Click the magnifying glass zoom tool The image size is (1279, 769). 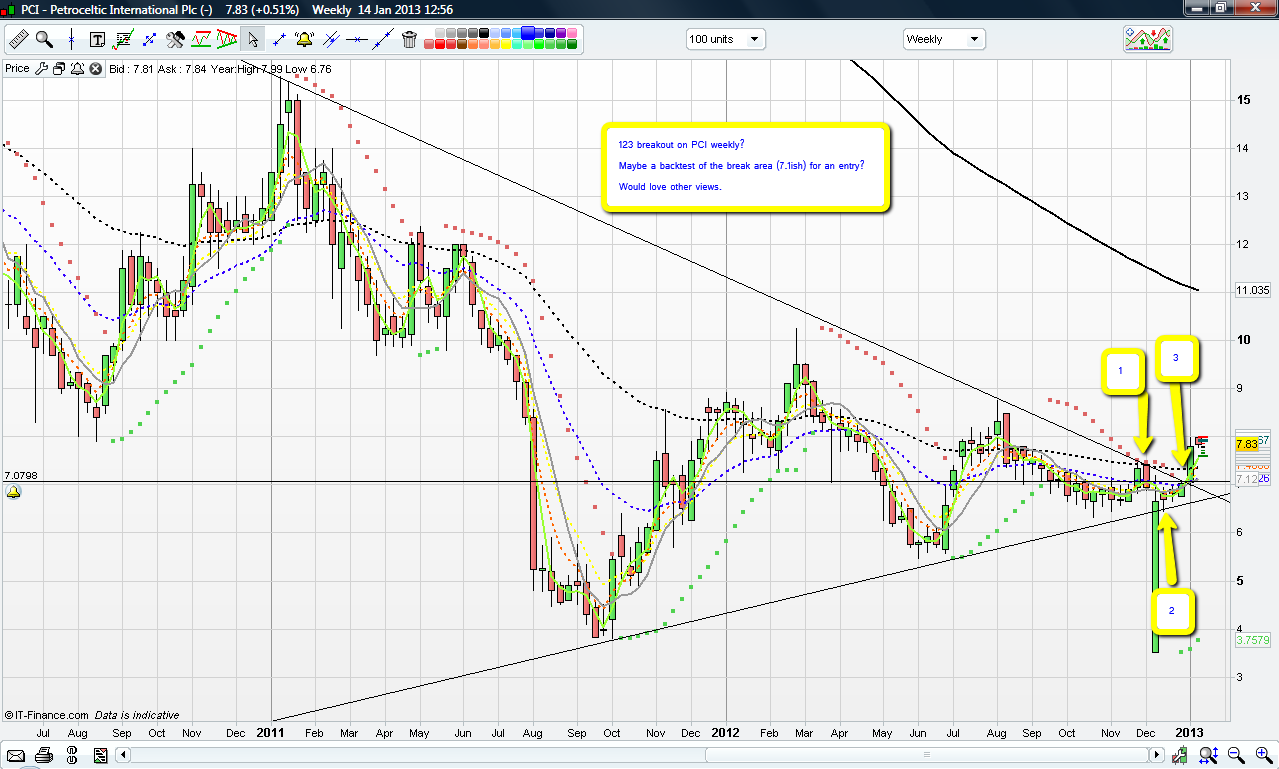pos(44,40)
